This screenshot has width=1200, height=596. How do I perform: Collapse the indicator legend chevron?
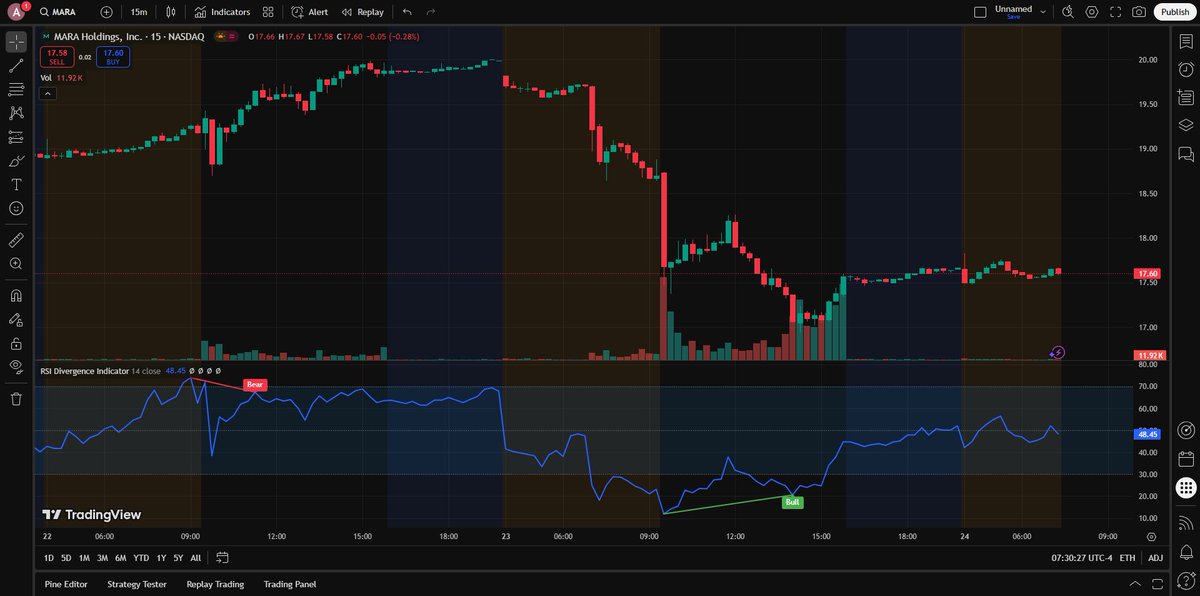click(x=47, y=93)
